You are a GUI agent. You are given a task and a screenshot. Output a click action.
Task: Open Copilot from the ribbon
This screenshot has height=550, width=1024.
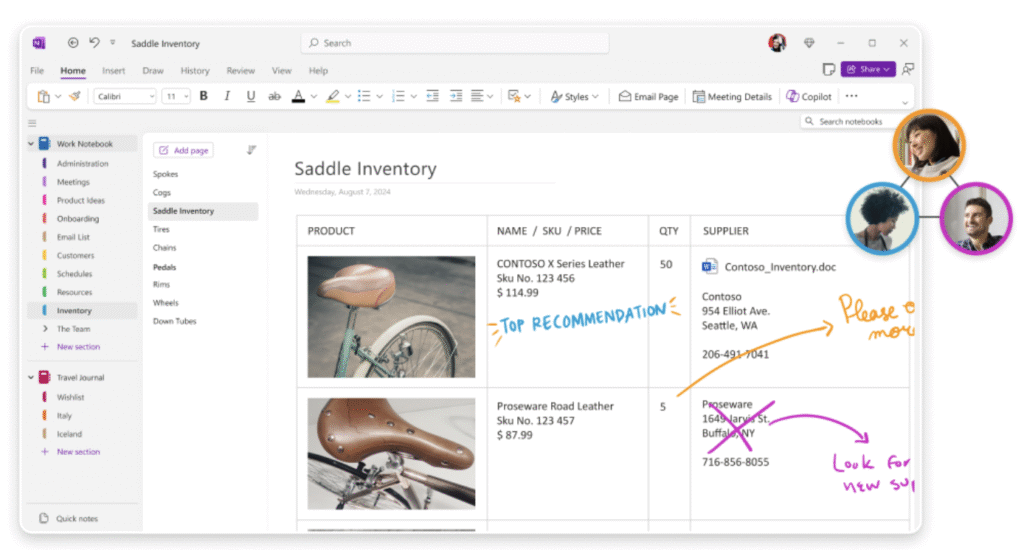pyautogui.click(x=809, y=97)
